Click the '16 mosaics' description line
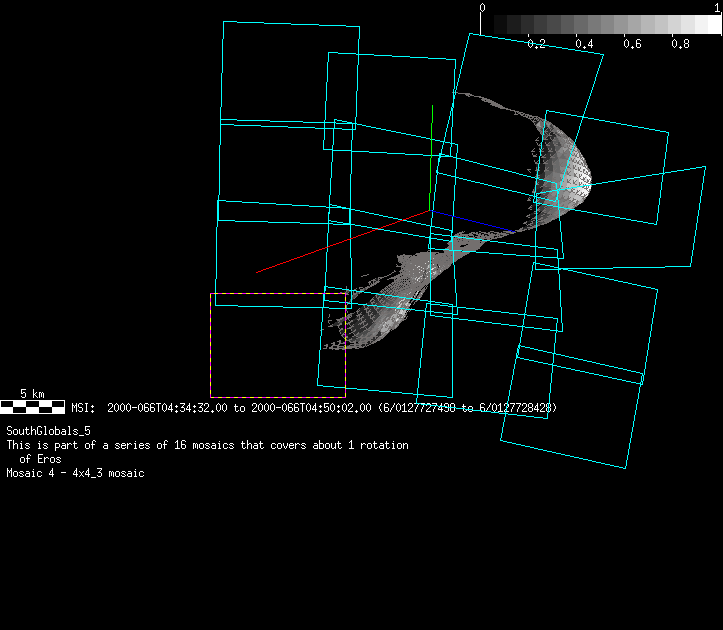 click(x=207, y=445)
